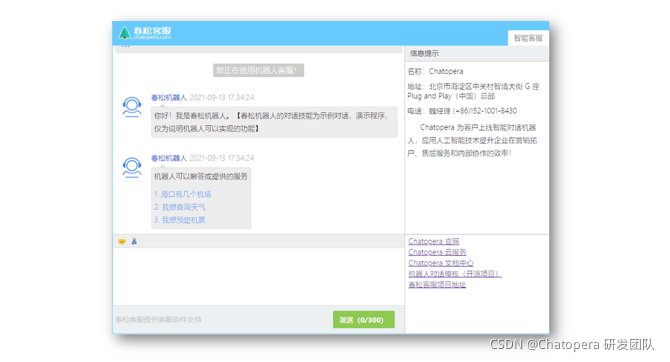Focus the message typing area
670x362 pixels.
(x=259, y=277)
